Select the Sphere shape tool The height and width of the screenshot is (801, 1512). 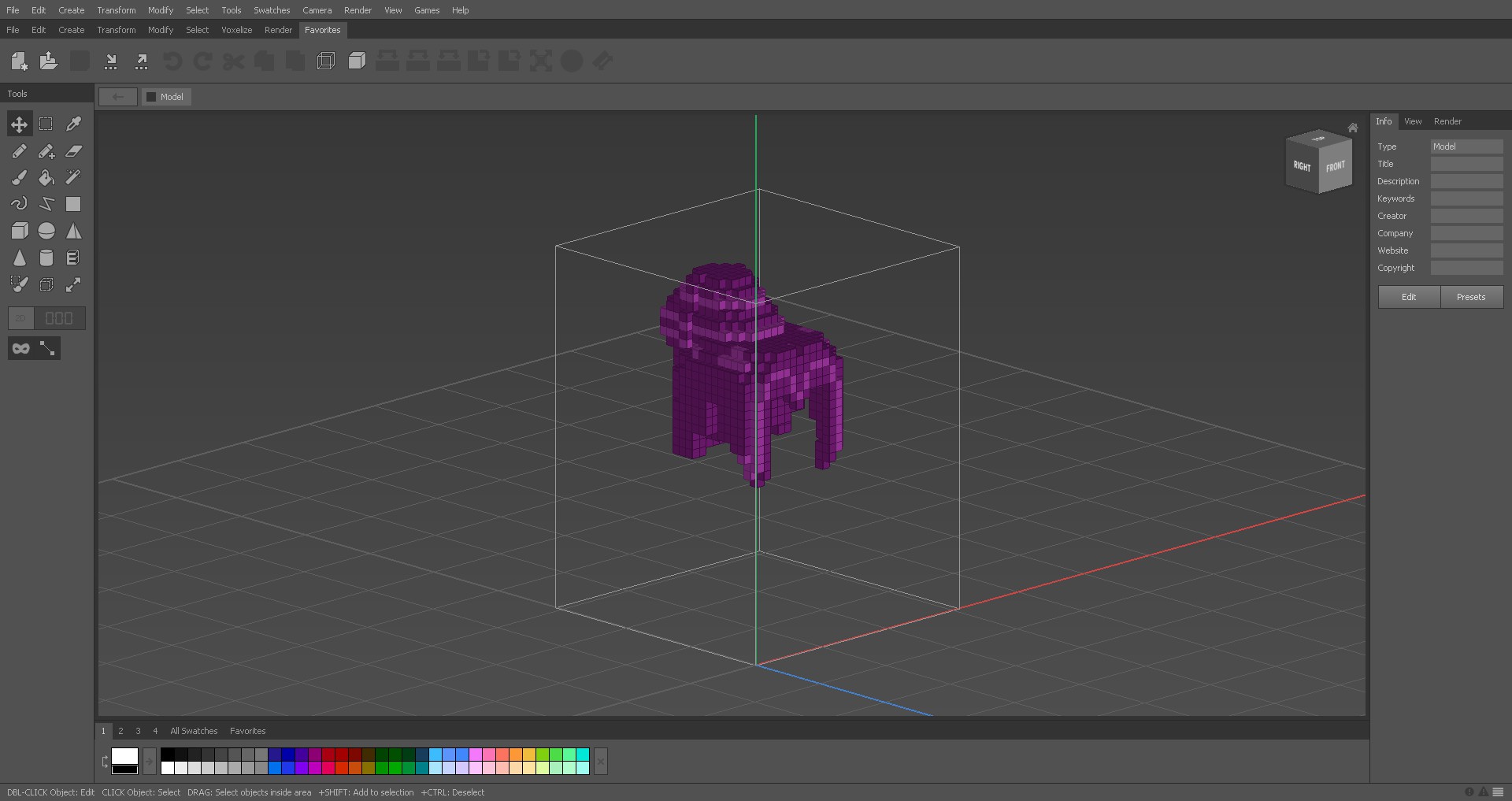pos(46,231)
